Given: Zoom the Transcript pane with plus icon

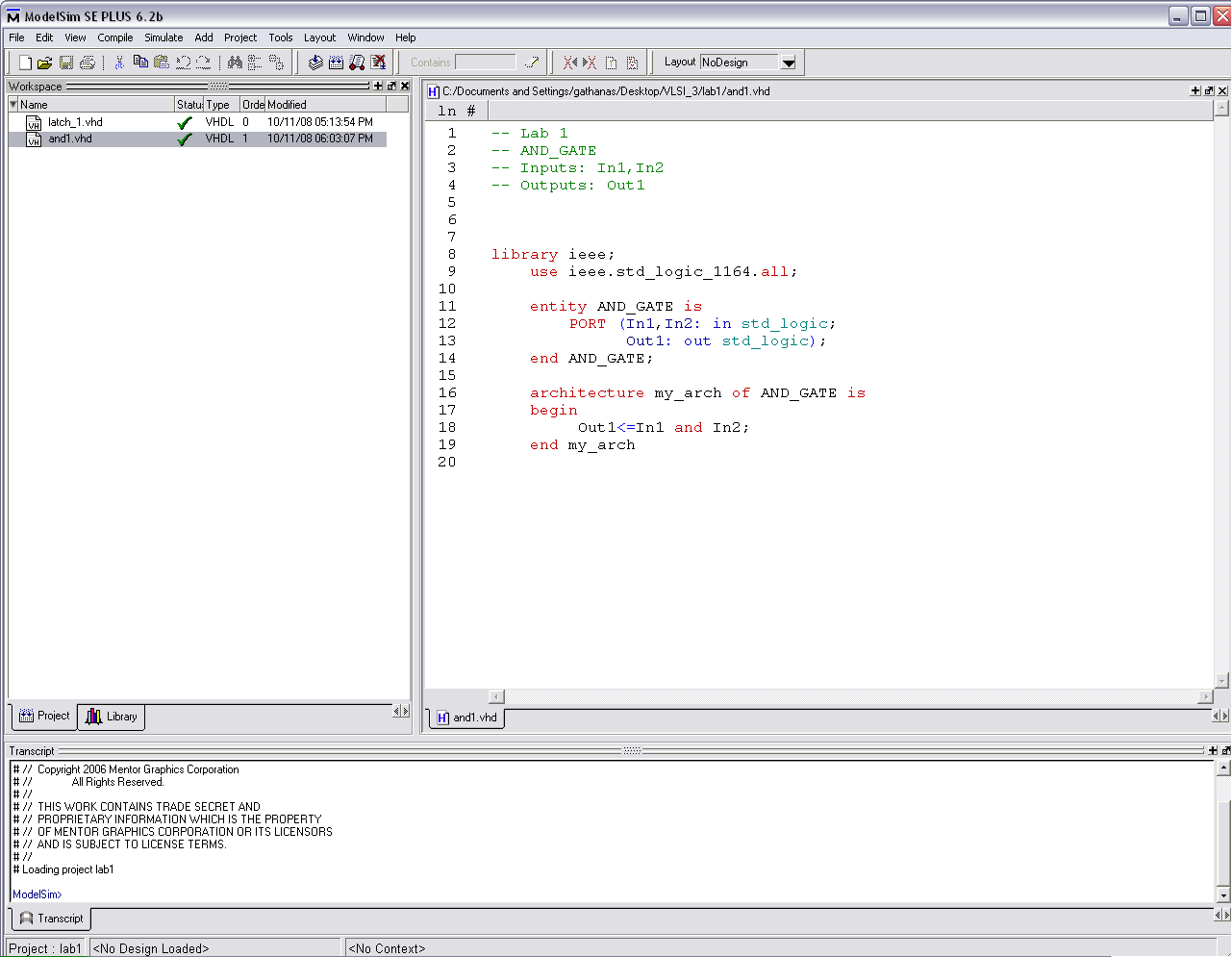Looking at the screenshot, I should click(1213, 750).
